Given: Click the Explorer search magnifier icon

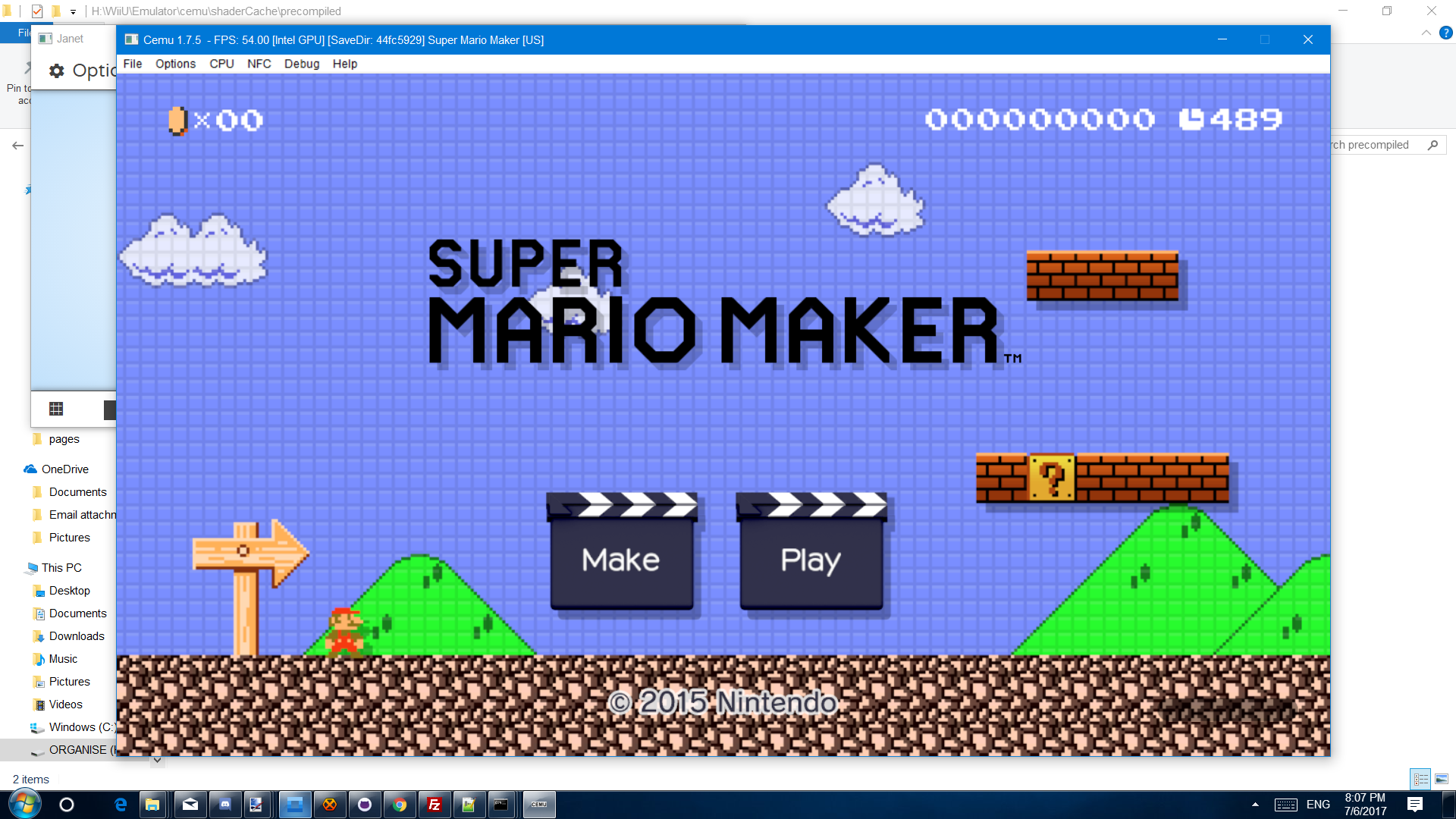Looking at the screenshot, I should [1432, 145].
